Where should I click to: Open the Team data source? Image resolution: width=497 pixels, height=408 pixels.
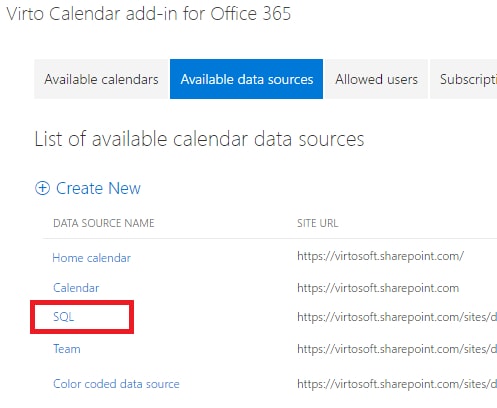point(67,349)
